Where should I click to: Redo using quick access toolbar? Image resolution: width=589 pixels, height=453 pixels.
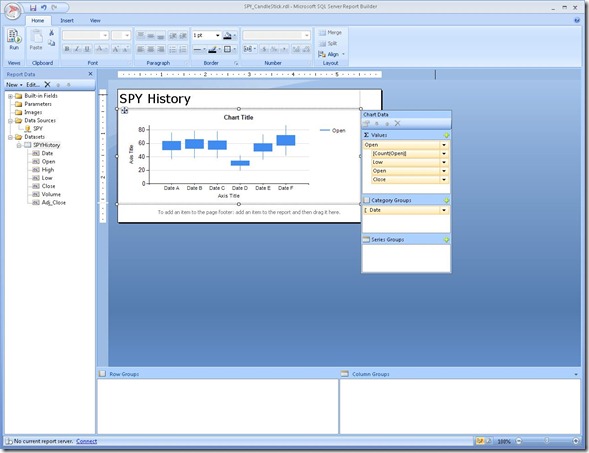55,8
